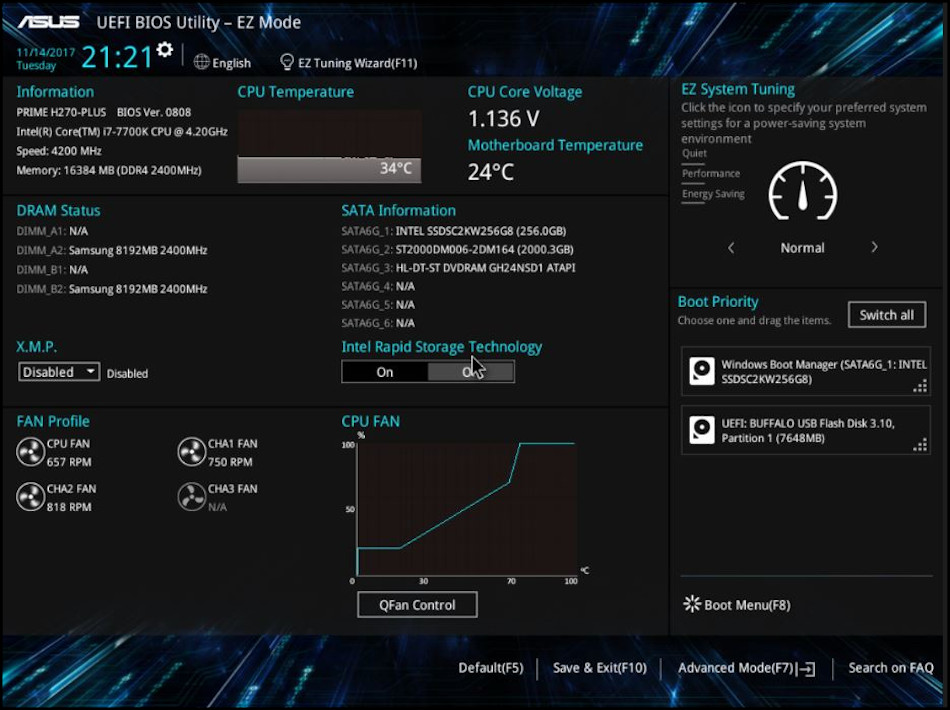
Task: Select the BUFFALO USB Flash Disk icon
Action: pos(702,430)
